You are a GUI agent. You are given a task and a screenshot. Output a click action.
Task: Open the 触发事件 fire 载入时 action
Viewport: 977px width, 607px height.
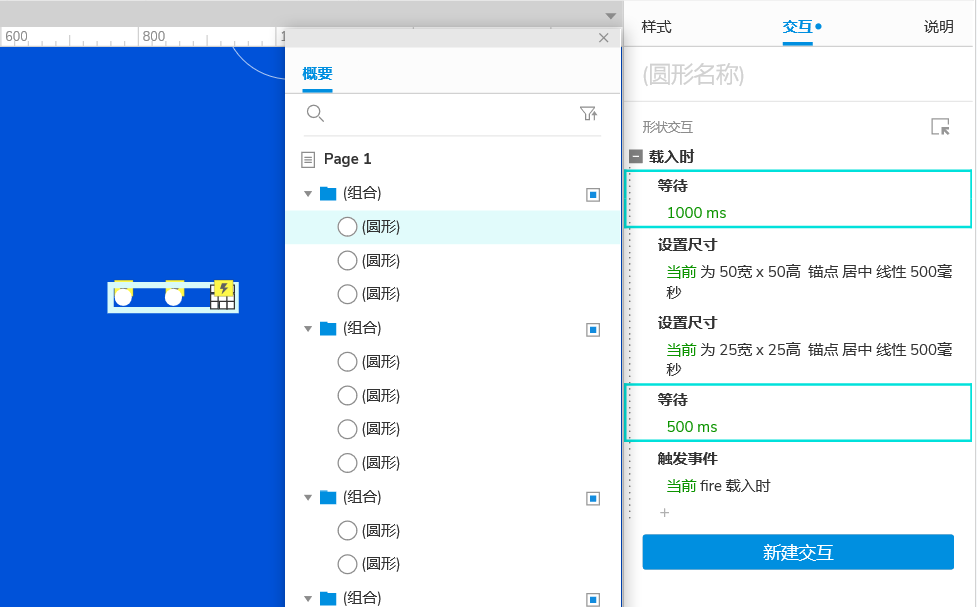point(798,472)
